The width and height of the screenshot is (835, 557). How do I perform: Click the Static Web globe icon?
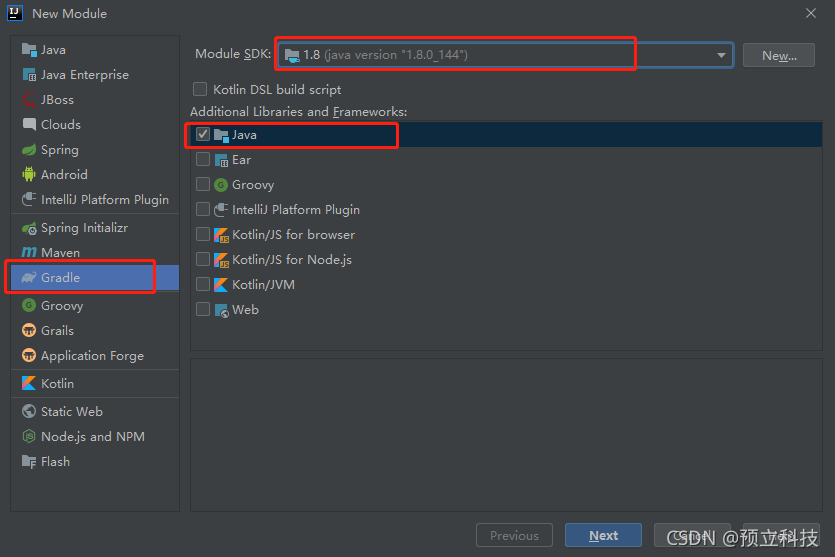click(29, 411)
